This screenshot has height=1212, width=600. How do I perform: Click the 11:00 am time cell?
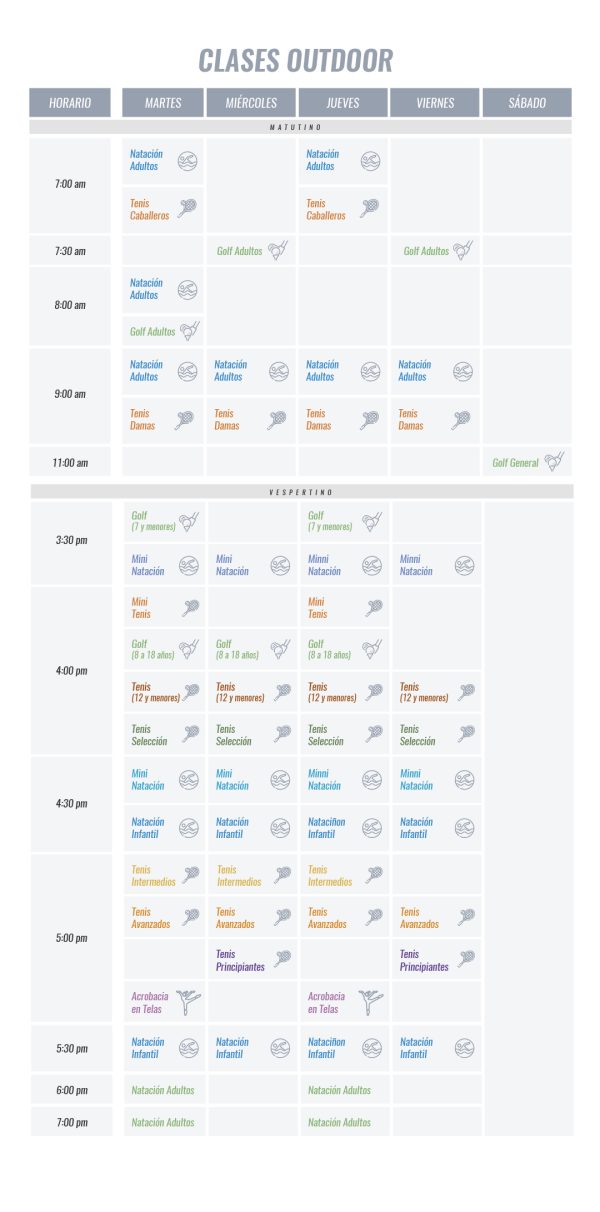click(x=70, y=462)
